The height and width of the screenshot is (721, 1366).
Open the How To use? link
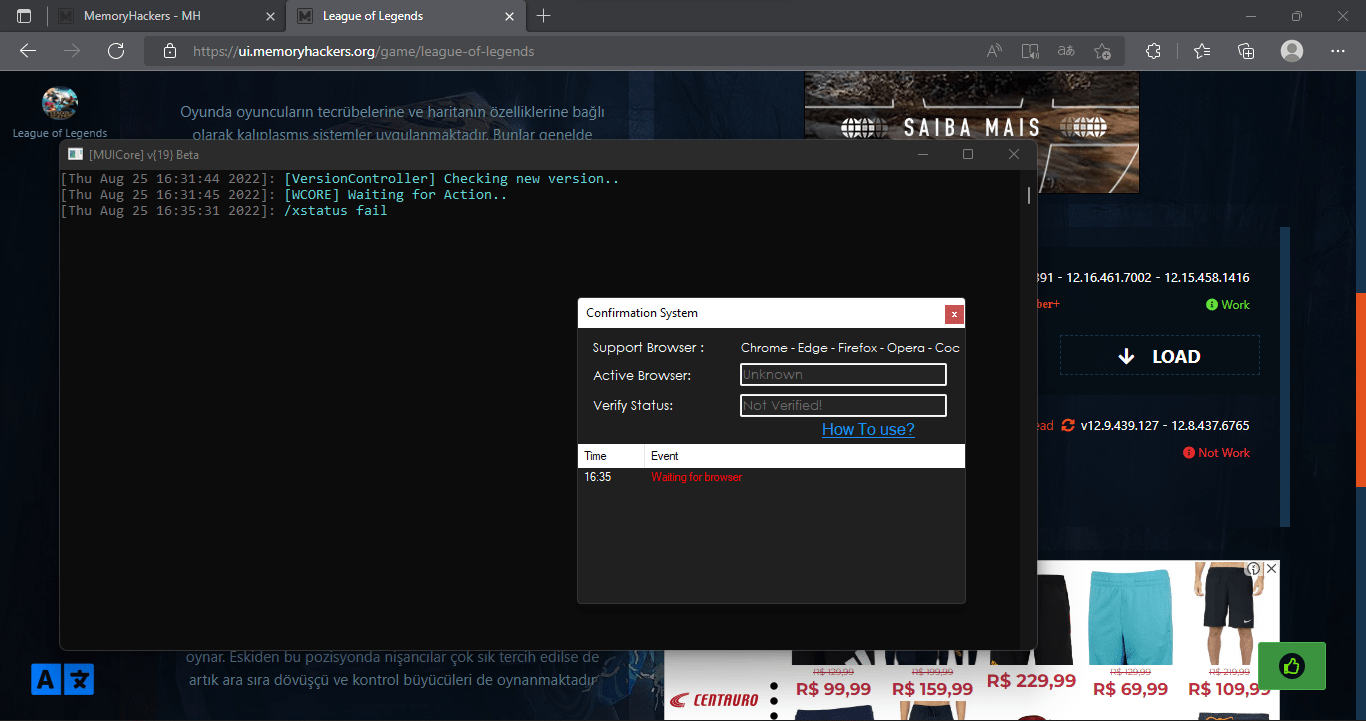(868, 429)
